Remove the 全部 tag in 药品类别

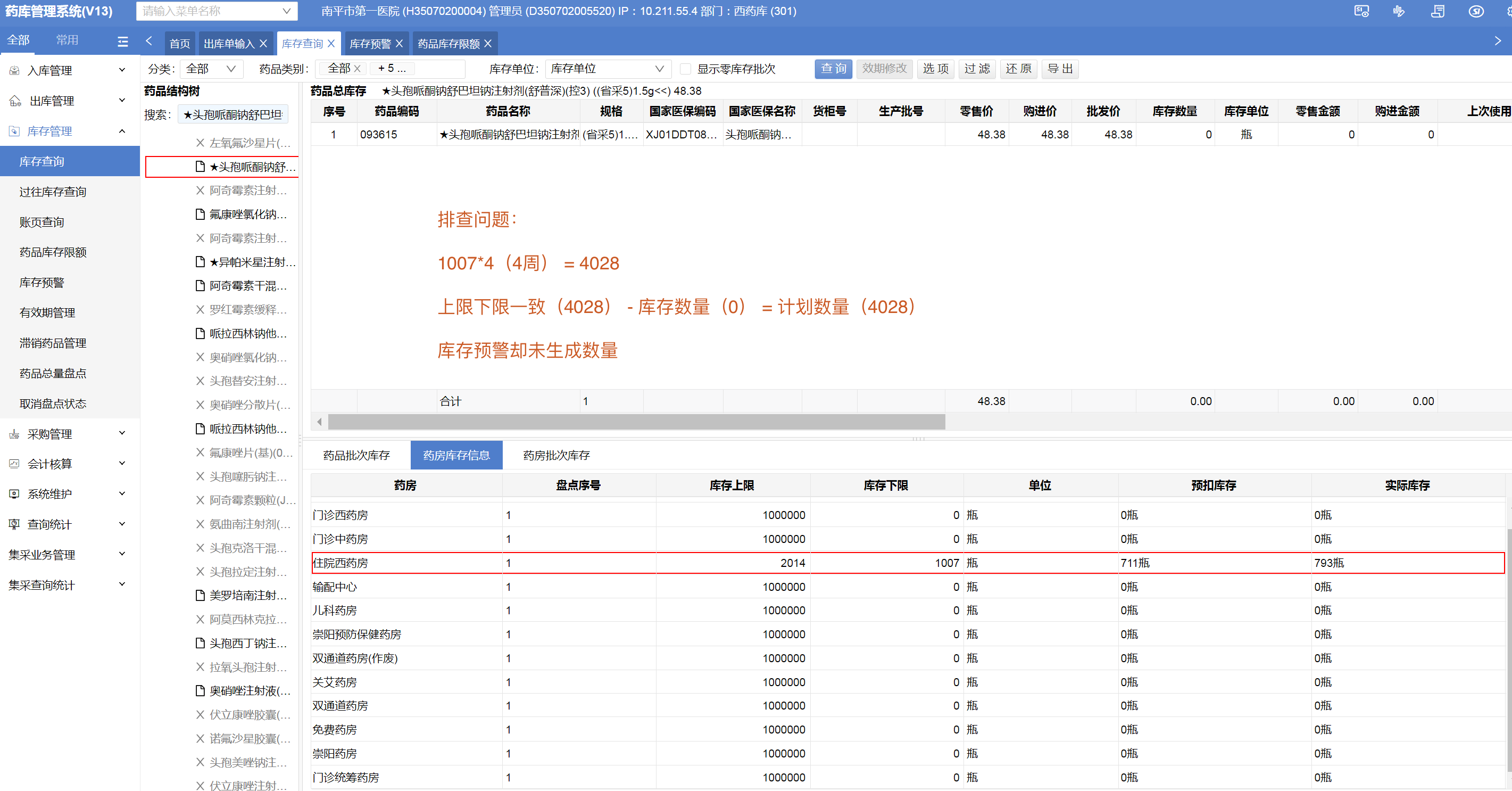tap(358, 69)
